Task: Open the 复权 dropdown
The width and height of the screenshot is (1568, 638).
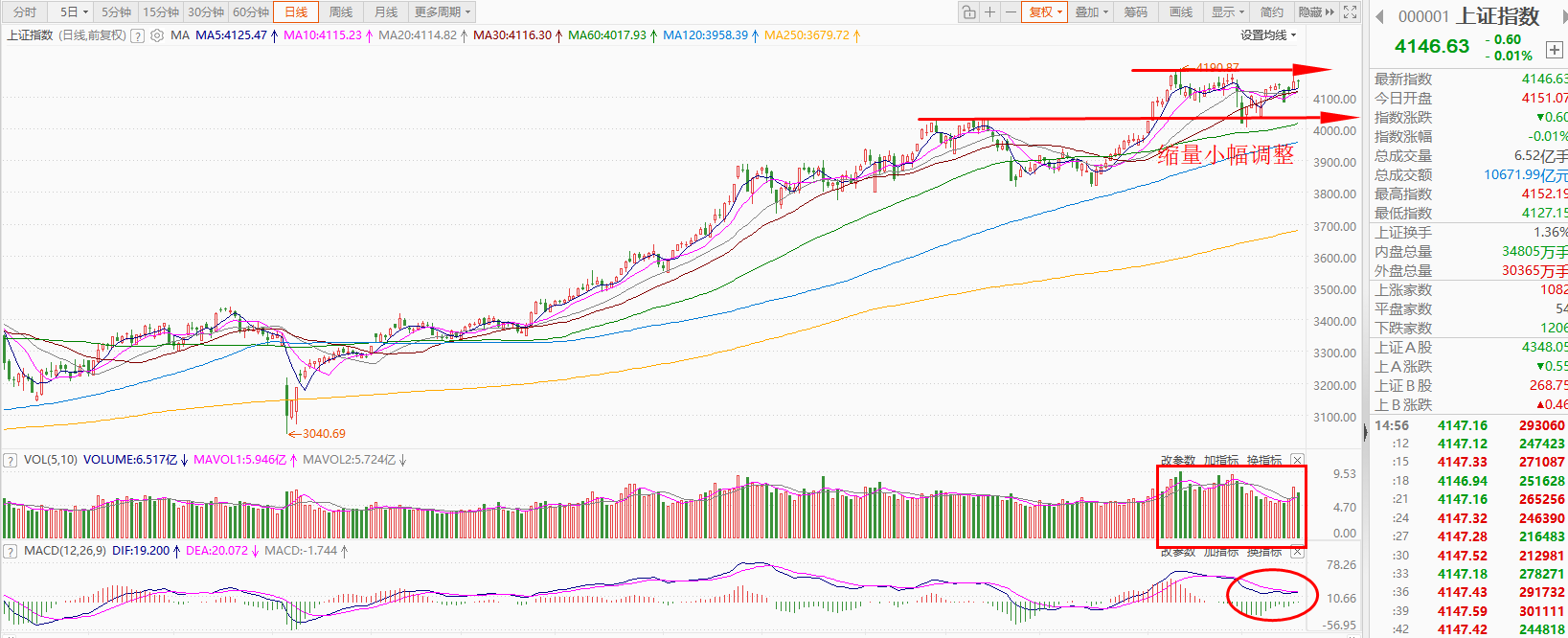Action: tap(1044, 12)
